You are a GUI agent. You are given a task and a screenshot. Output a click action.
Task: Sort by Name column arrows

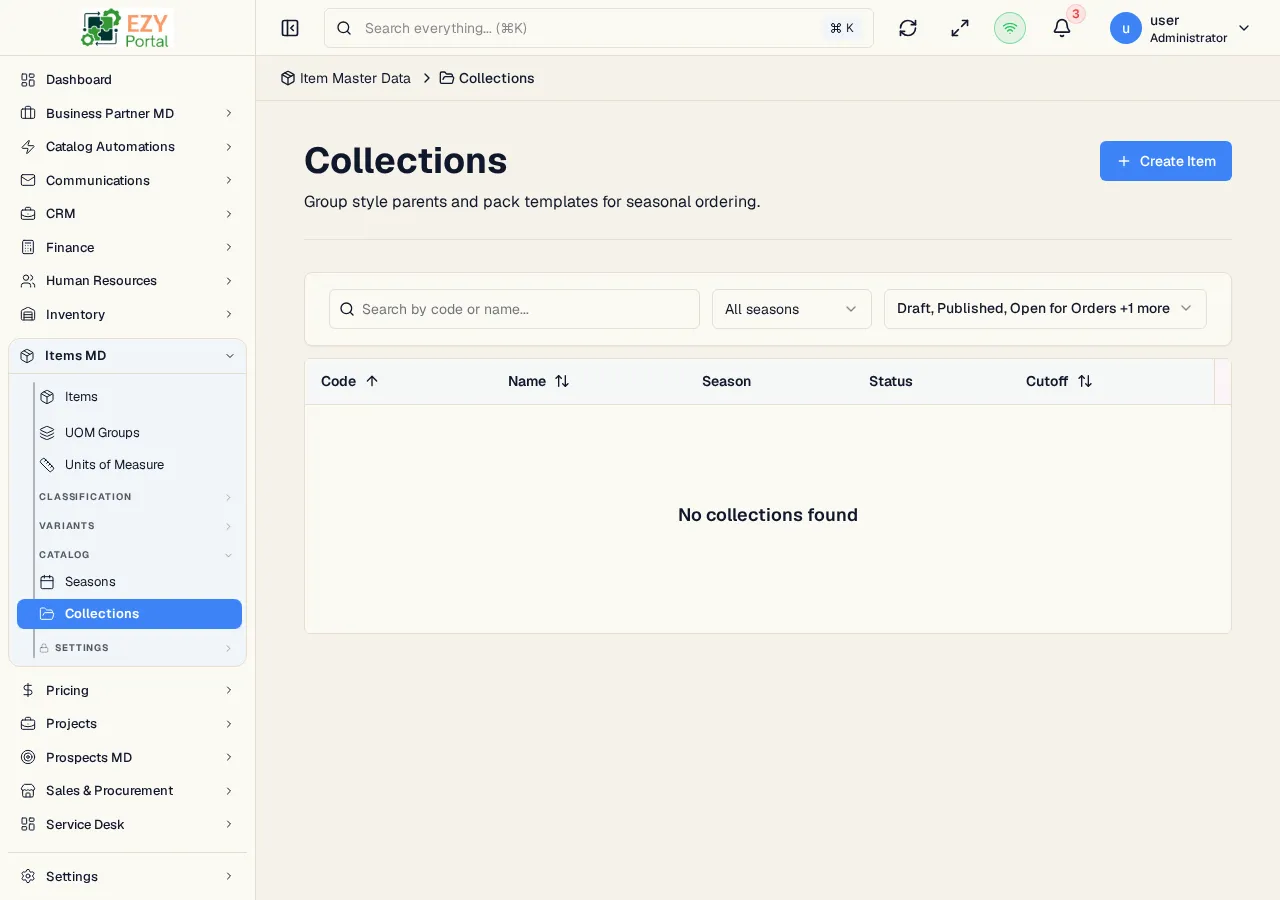coord(562,381)
